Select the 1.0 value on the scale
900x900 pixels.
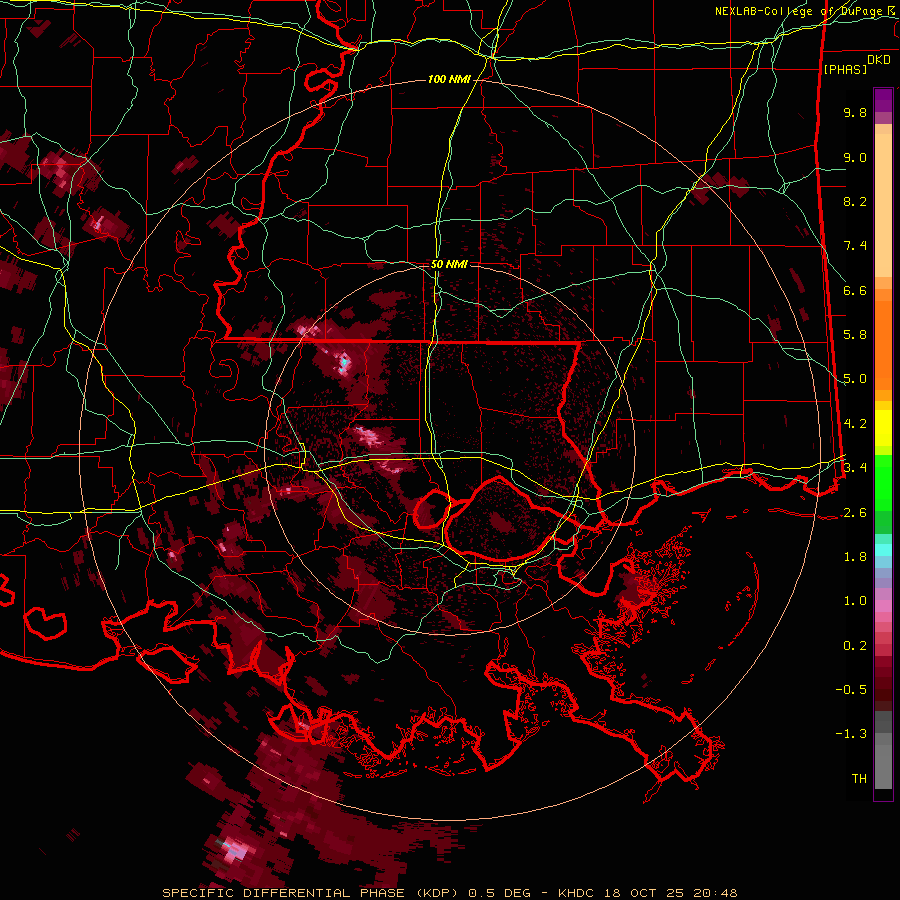point(855,601)
